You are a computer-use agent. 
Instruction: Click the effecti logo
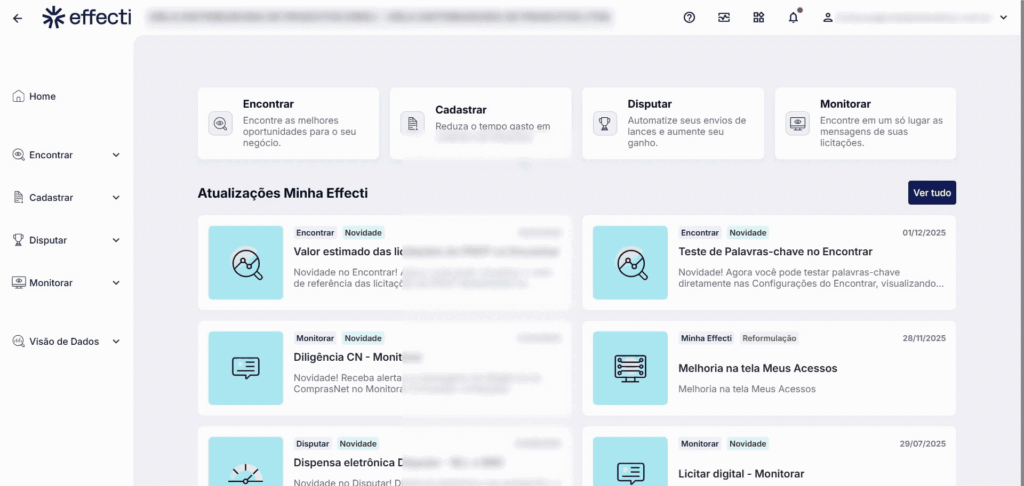(87, 17)
